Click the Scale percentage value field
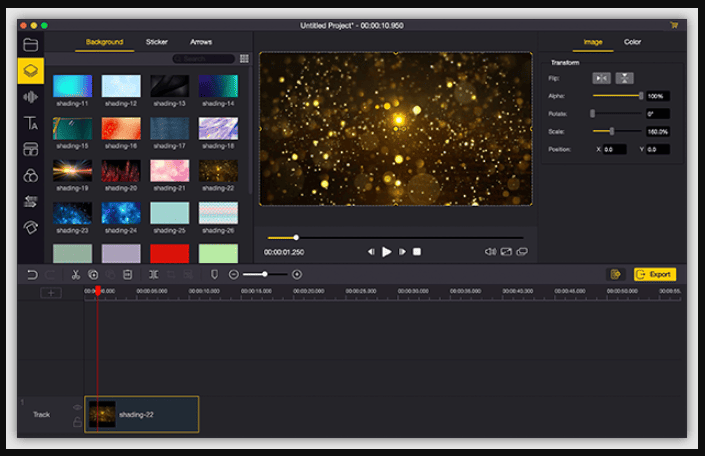Screen dimensions: 705x456 coord(658,131)
